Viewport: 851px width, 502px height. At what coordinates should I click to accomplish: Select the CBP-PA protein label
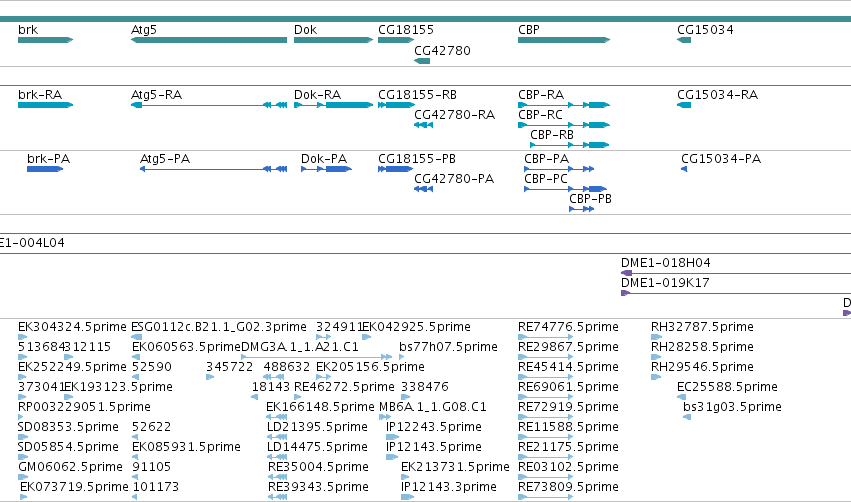click(x=547, y=159)
